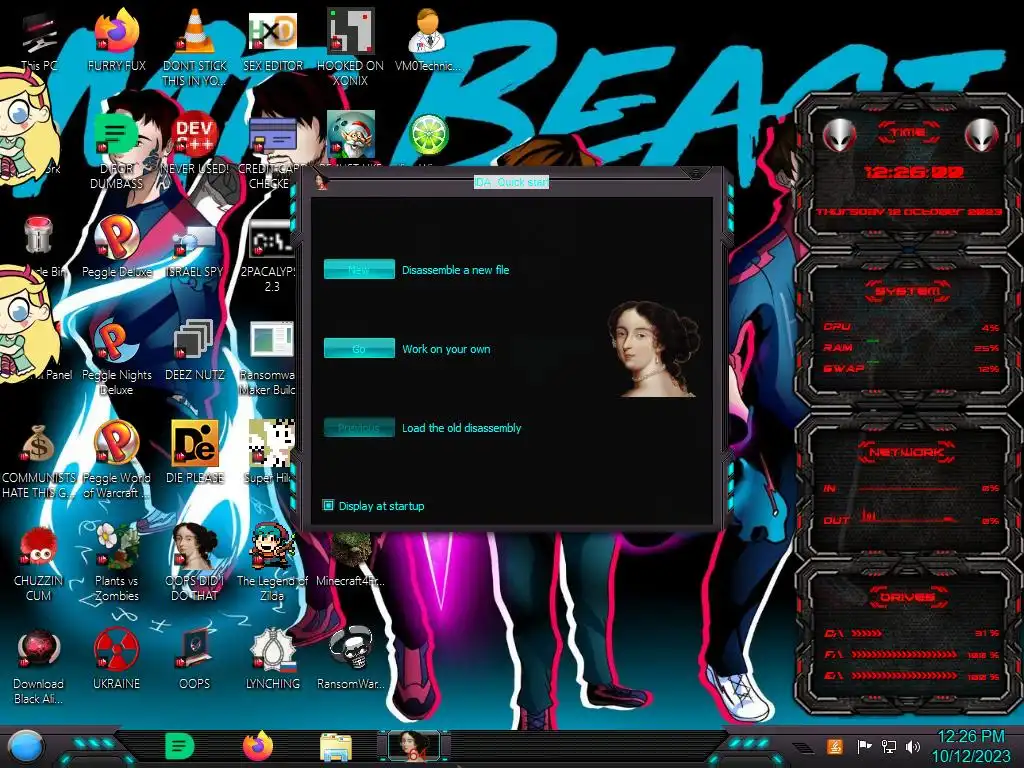Image resolution: width=1024 pixels, height=768 pixels.
Task: Open the COMMUNISTS HATE THIS money bag icon
Action: point(38,444)
